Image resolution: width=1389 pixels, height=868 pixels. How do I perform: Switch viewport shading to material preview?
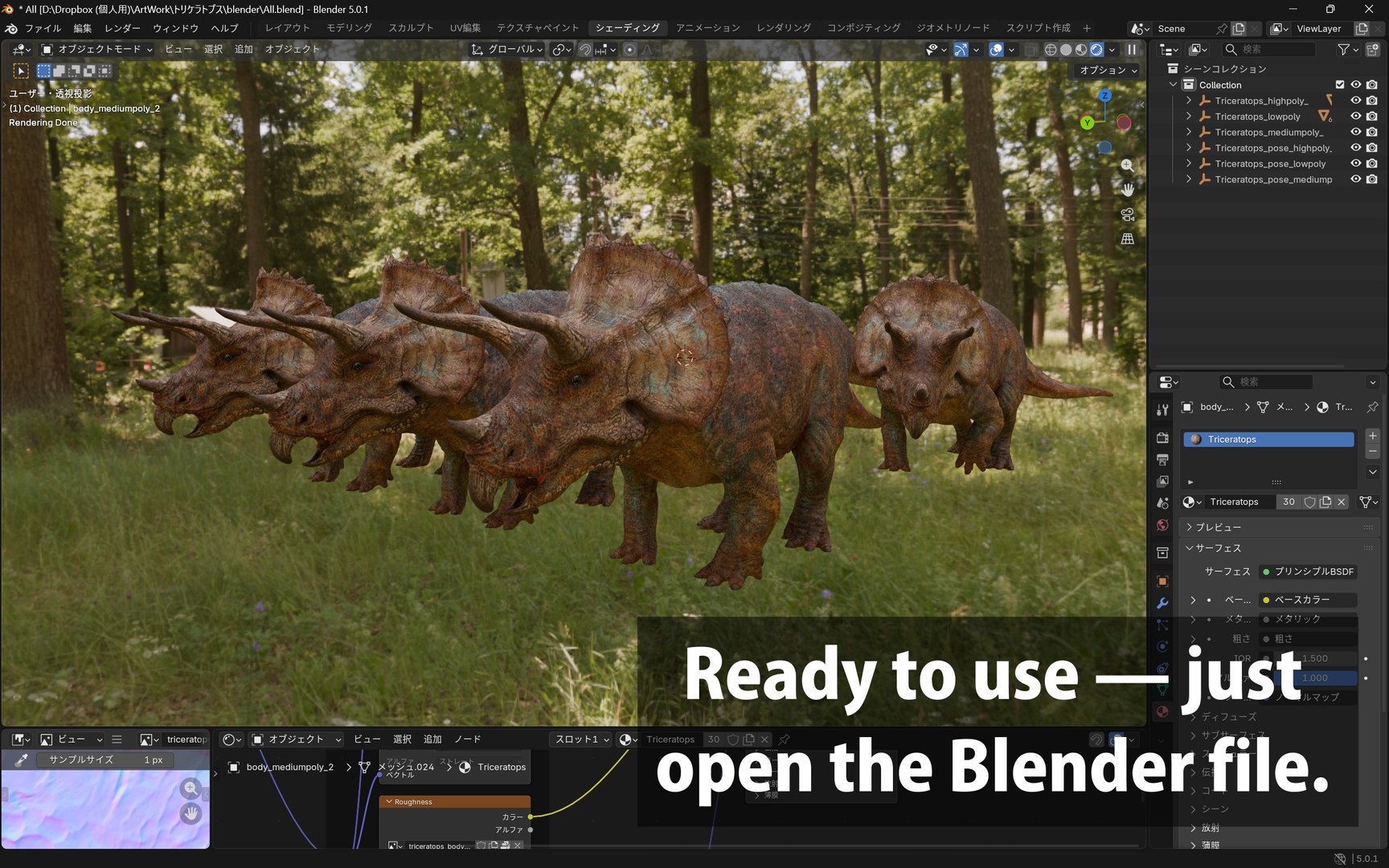coord(1081,50)
